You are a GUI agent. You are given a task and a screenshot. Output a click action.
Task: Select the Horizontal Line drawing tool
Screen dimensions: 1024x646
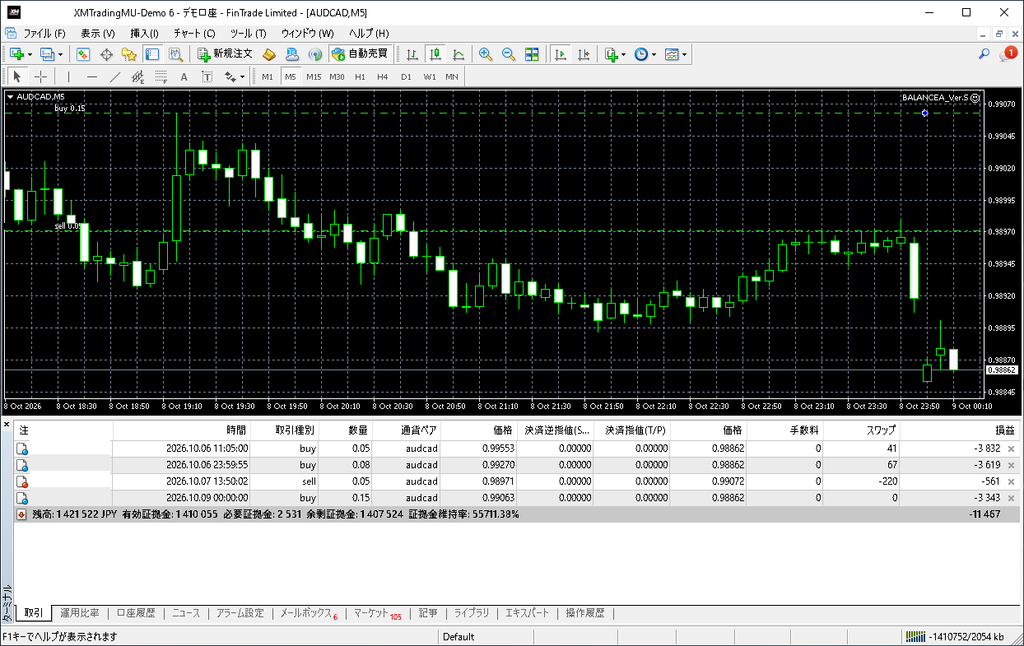click(x=92, y=77)
